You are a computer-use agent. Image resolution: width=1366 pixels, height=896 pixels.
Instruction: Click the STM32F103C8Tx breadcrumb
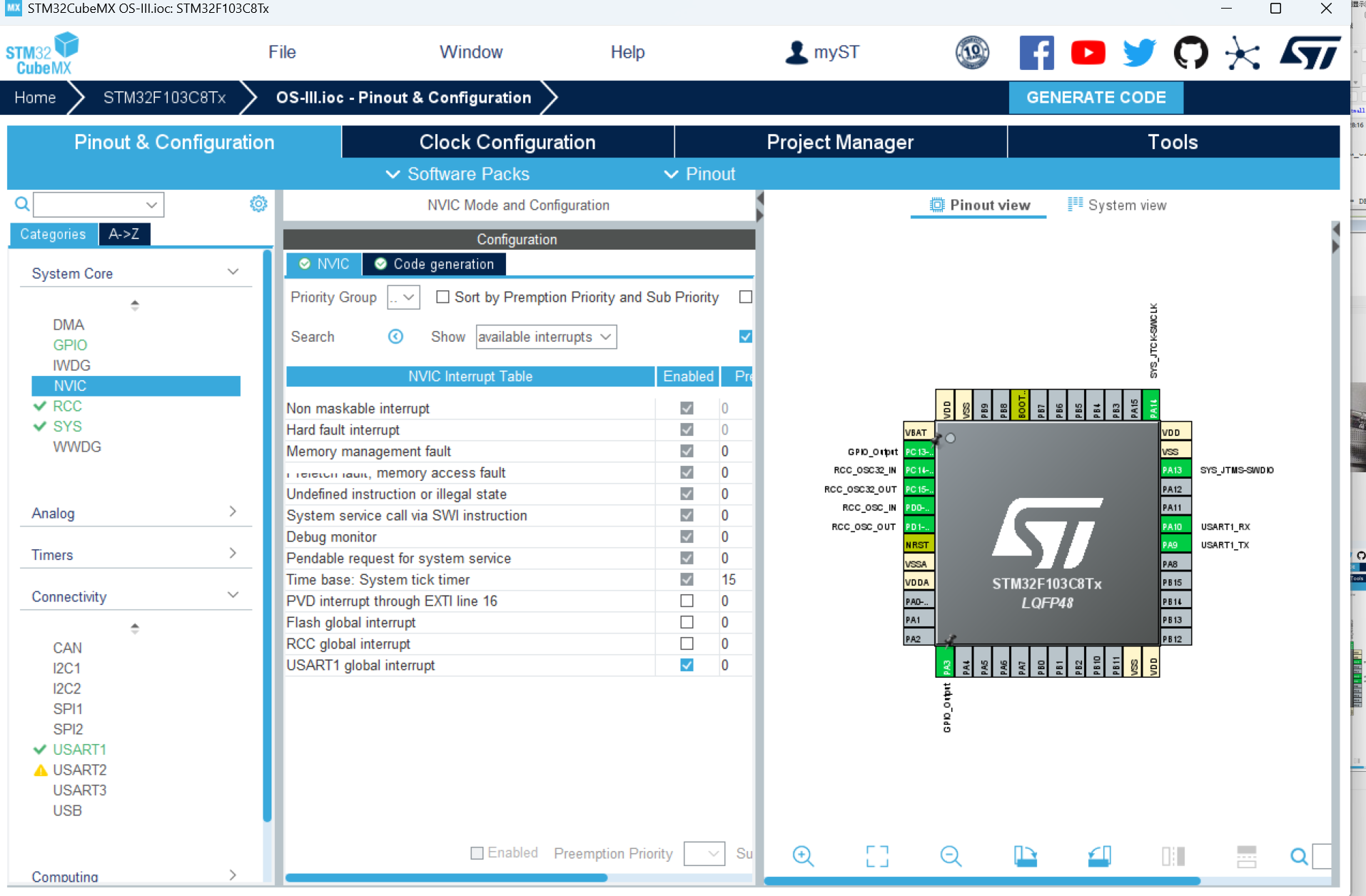[x=164, y=98]
